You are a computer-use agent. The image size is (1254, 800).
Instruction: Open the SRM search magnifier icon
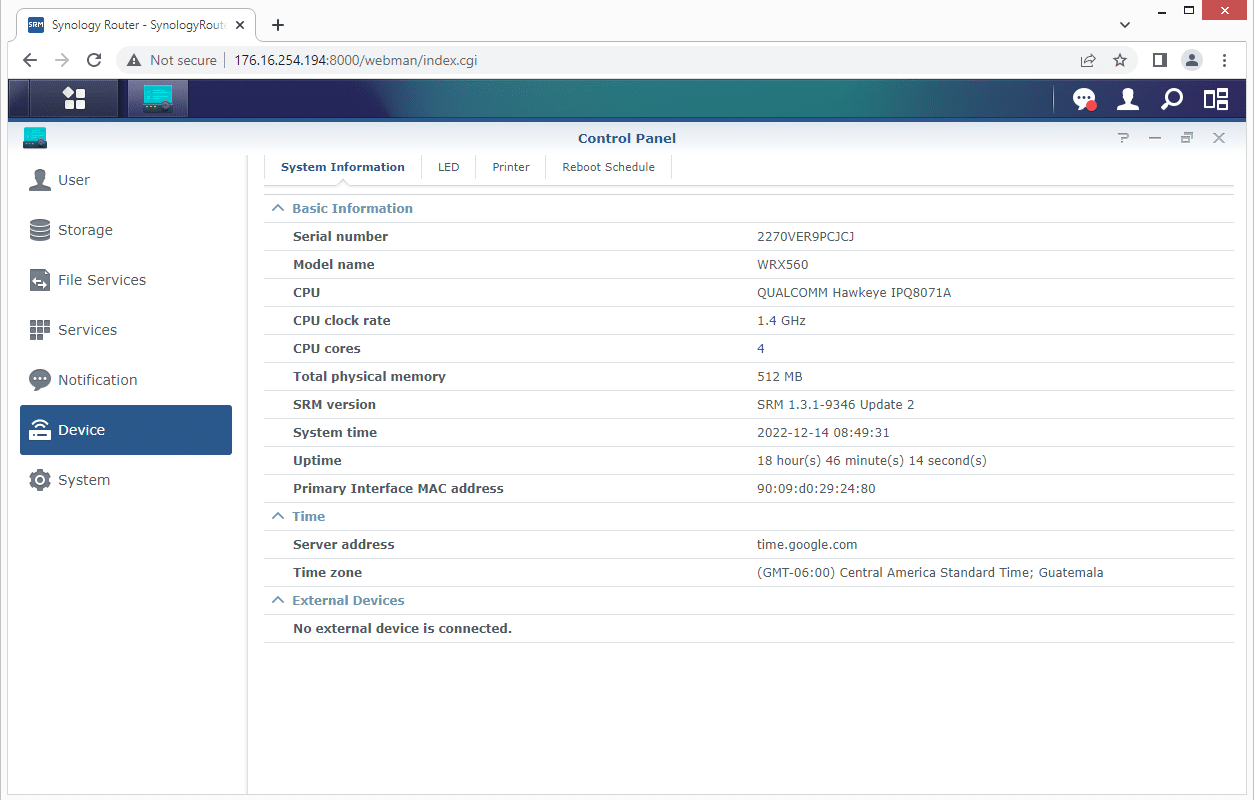point(1172,99)
